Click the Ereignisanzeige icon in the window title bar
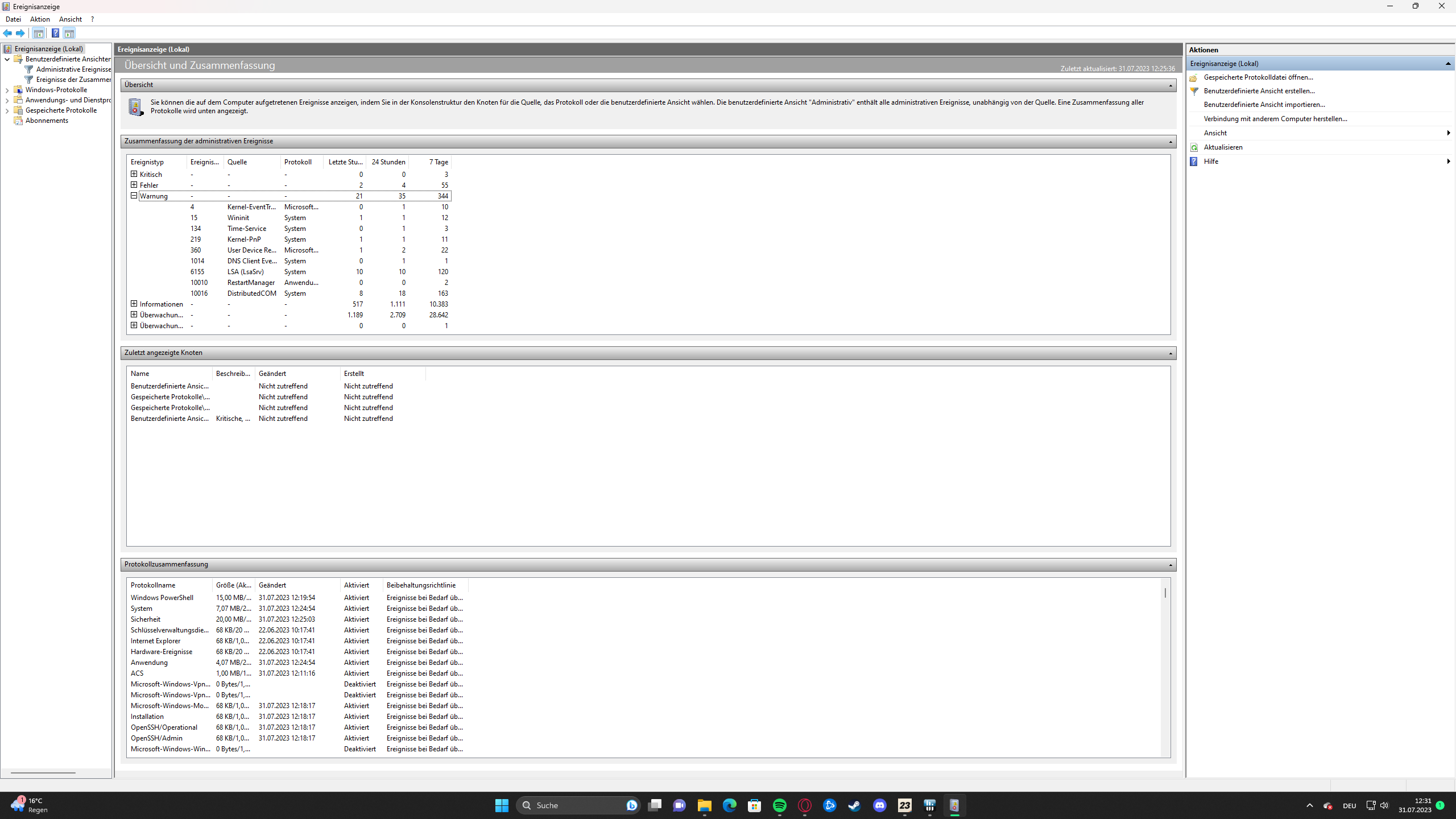The height and width of the screenshot is (819, 1456). pyautogui.click(x=6, y=6)
